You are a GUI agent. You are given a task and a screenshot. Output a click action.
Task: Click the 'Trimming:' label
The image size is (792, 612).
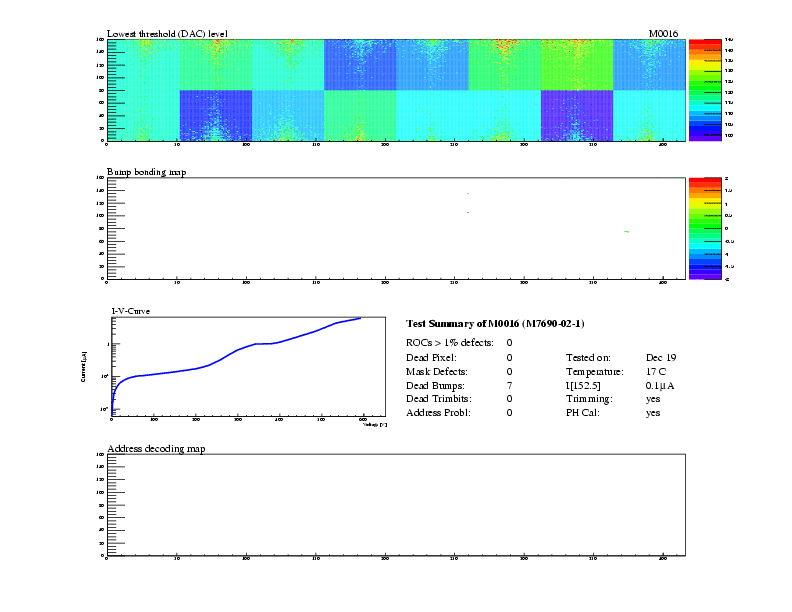pos(589,399)
